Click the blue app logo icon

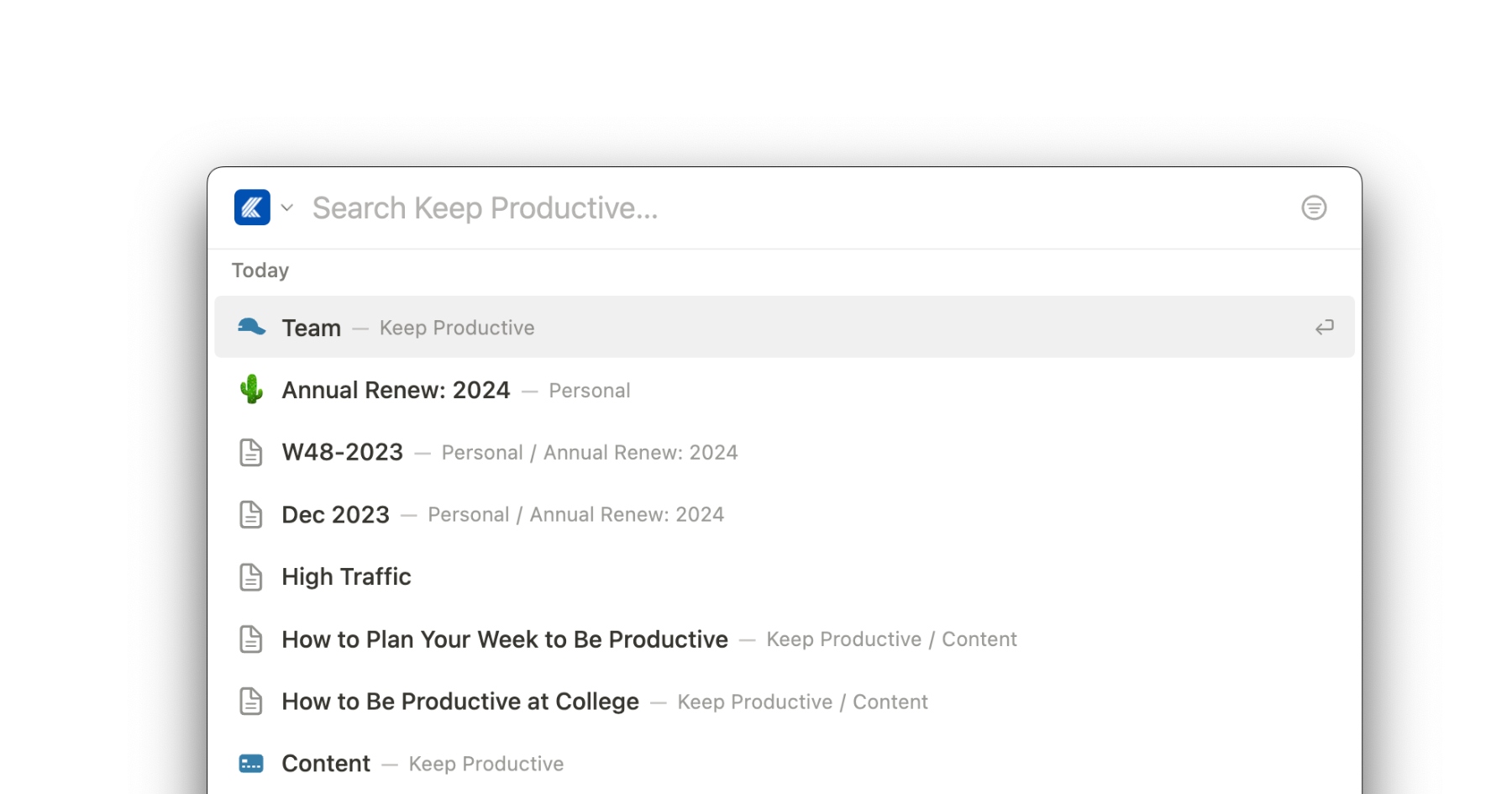click(x=251, y=208)
